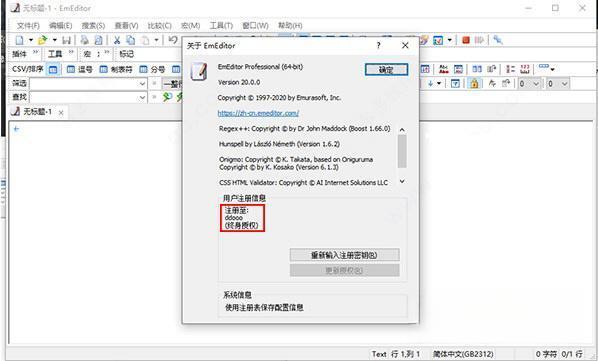Click Version 20.0.0 text in dialog
Image resolution: width=598 pixels, height=361 pixels.
point(239,82)
